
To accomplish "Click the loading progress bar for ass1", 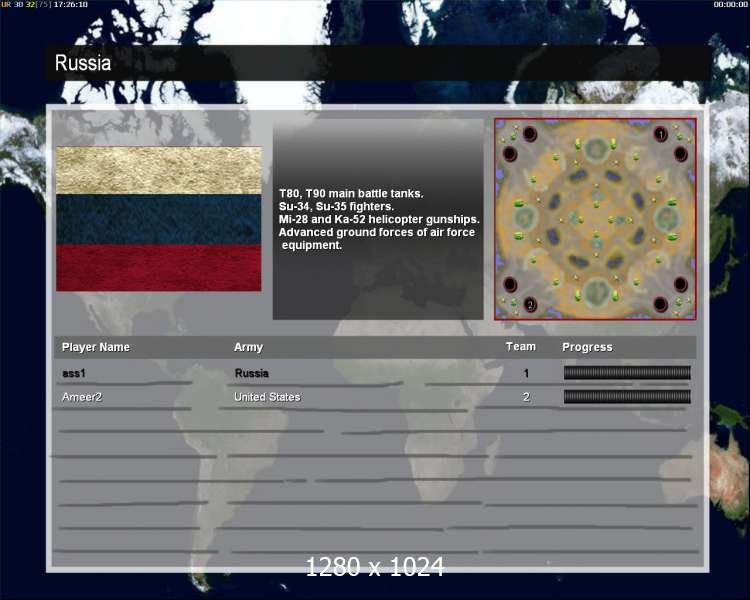I will [627, 373].
